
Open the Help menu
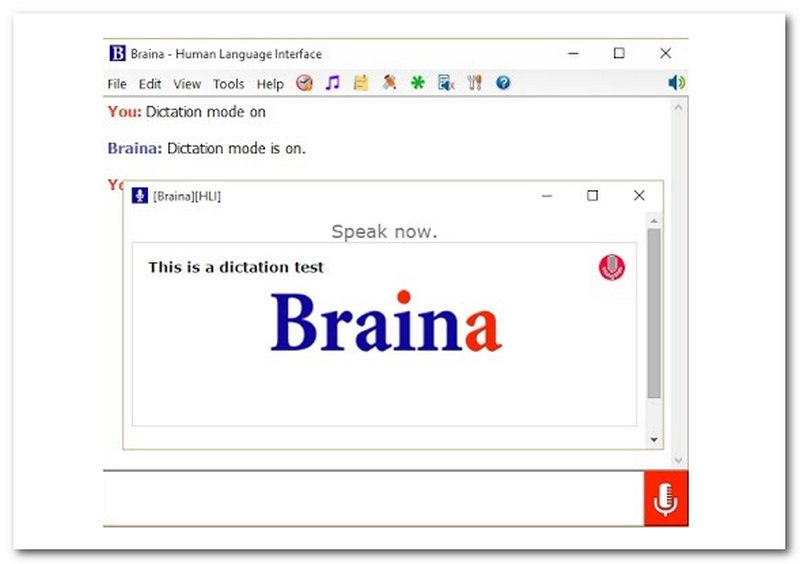point(270,84)
